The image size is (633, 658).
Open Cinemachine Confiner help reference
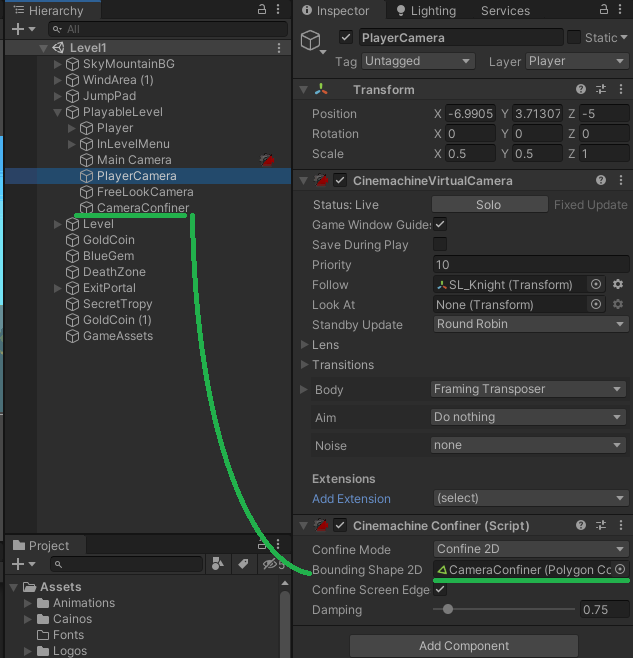tap(581, 525)
